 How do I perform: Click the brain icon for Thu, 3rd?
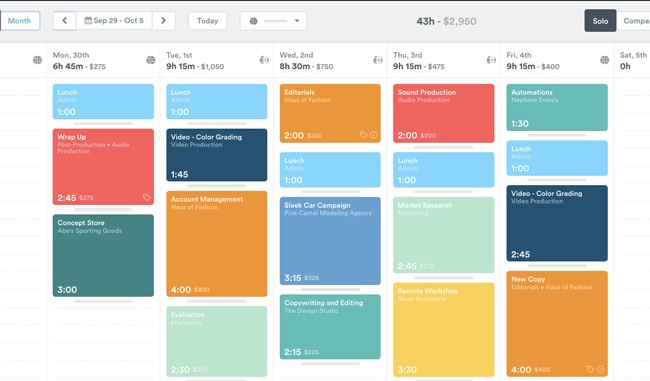pyautogui.click(x=491, y=60)
